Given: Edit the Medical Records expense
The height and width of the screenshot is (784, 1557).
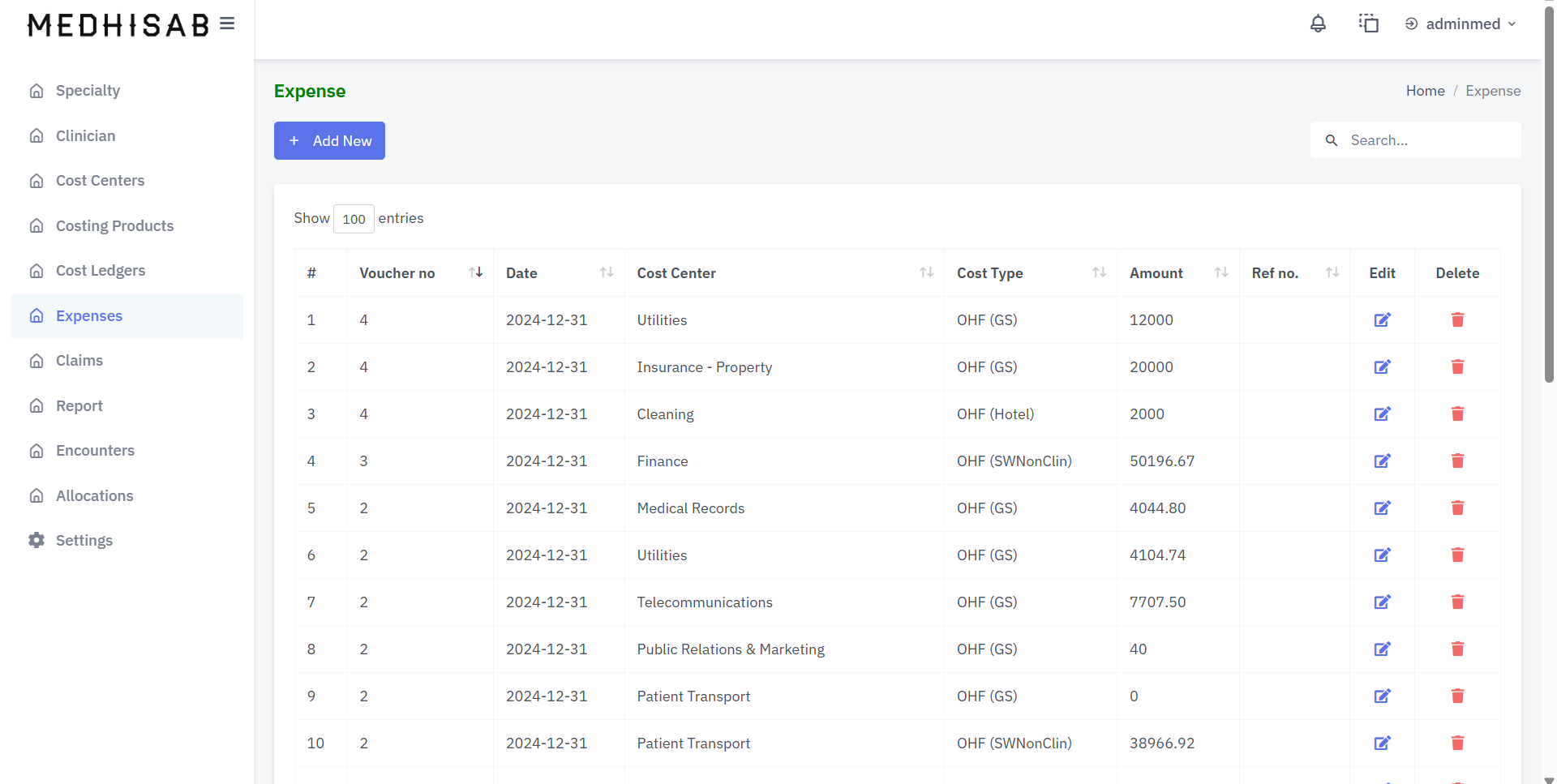Looking at the screenshot, I should pyautogui.click(x=1382, y=508).
